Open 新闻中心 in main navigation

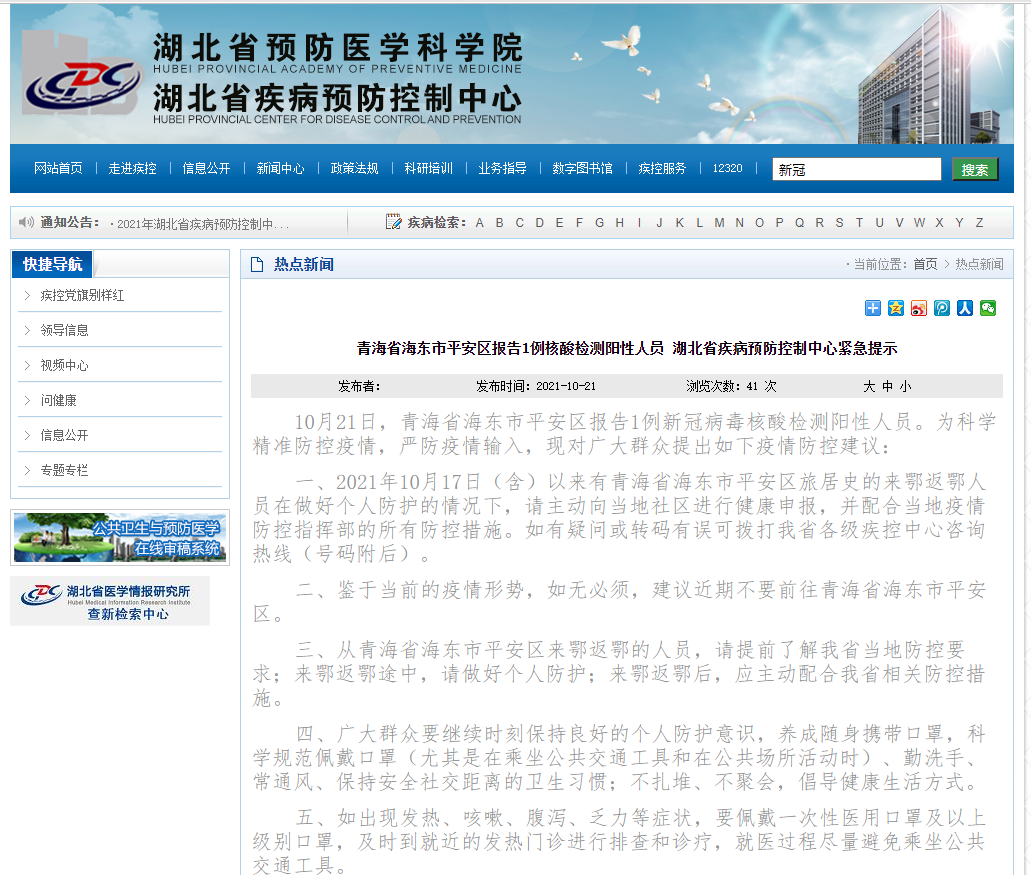[x=280, y=169]
